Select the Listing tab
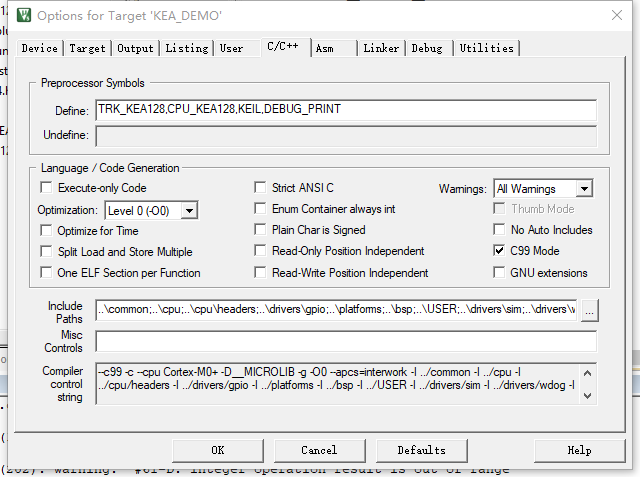The width and height of the screenshot is (640, 477). pyautogui.click(x=187, y=48)
